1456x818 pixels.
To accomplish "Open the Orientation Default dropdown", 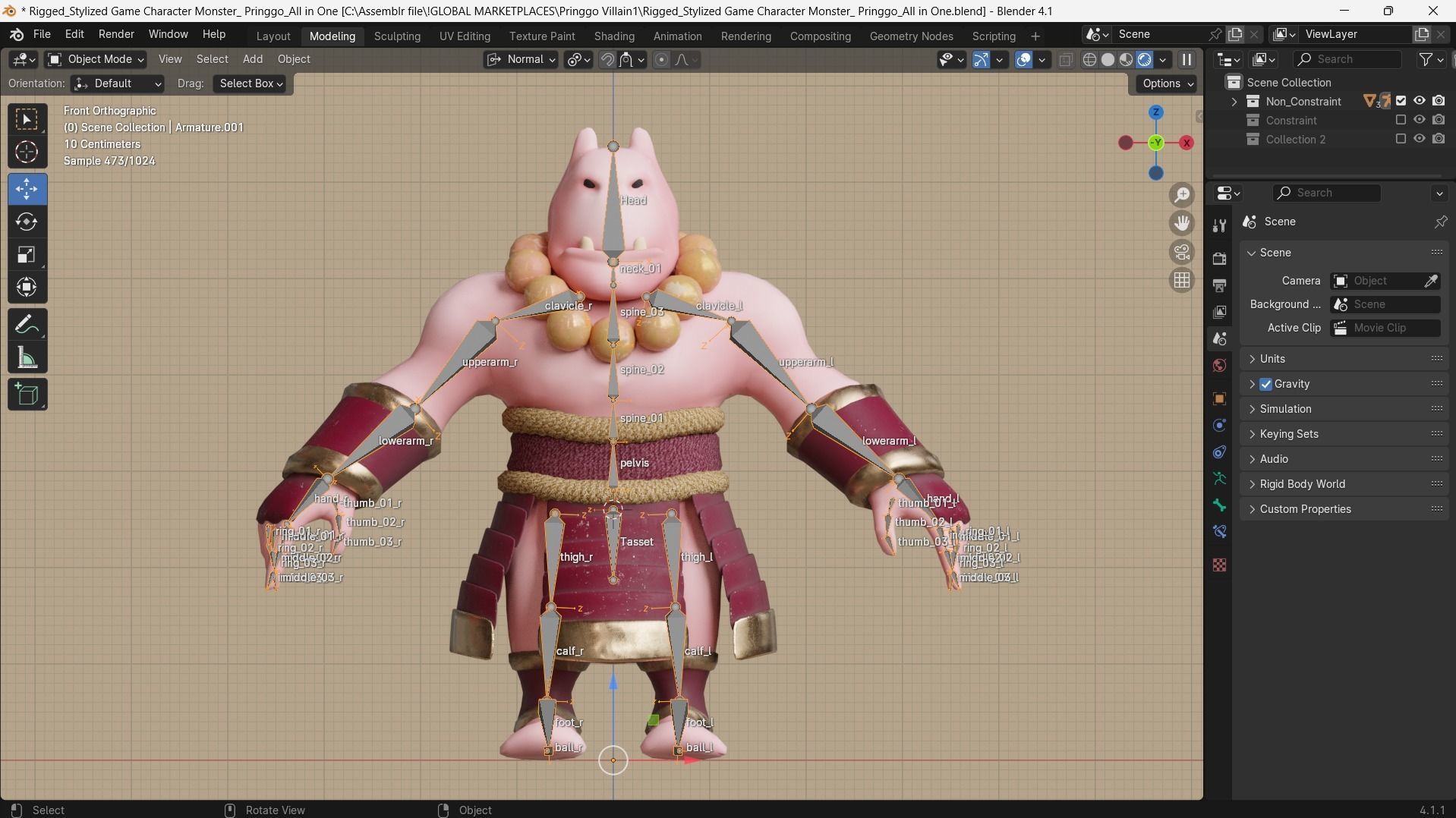I will 118,83.
